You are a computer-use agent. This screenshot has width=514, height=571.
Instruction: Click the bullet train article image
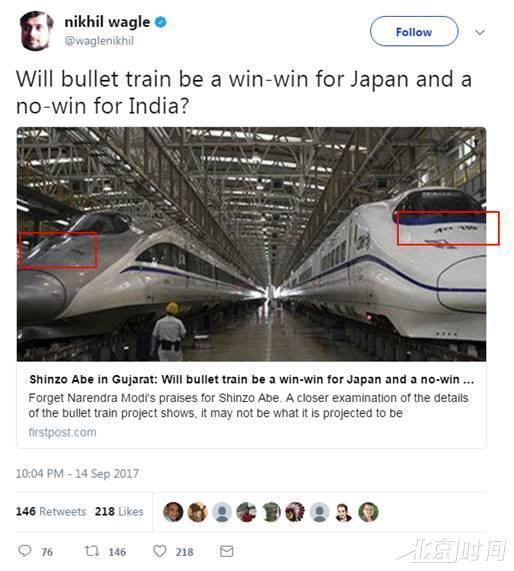(251, 244)
